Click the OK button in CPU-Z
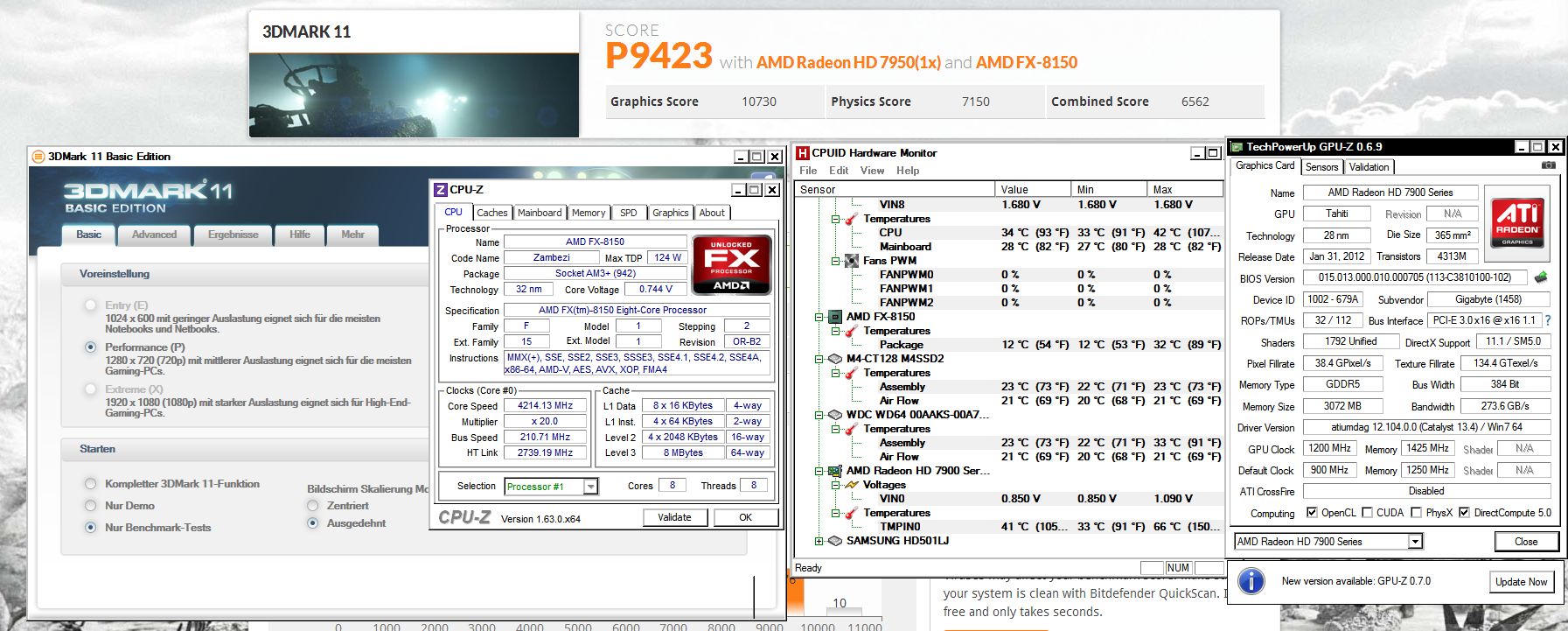Image resolution: width=1568 pixels, height=631 pixels. point(745,517)
